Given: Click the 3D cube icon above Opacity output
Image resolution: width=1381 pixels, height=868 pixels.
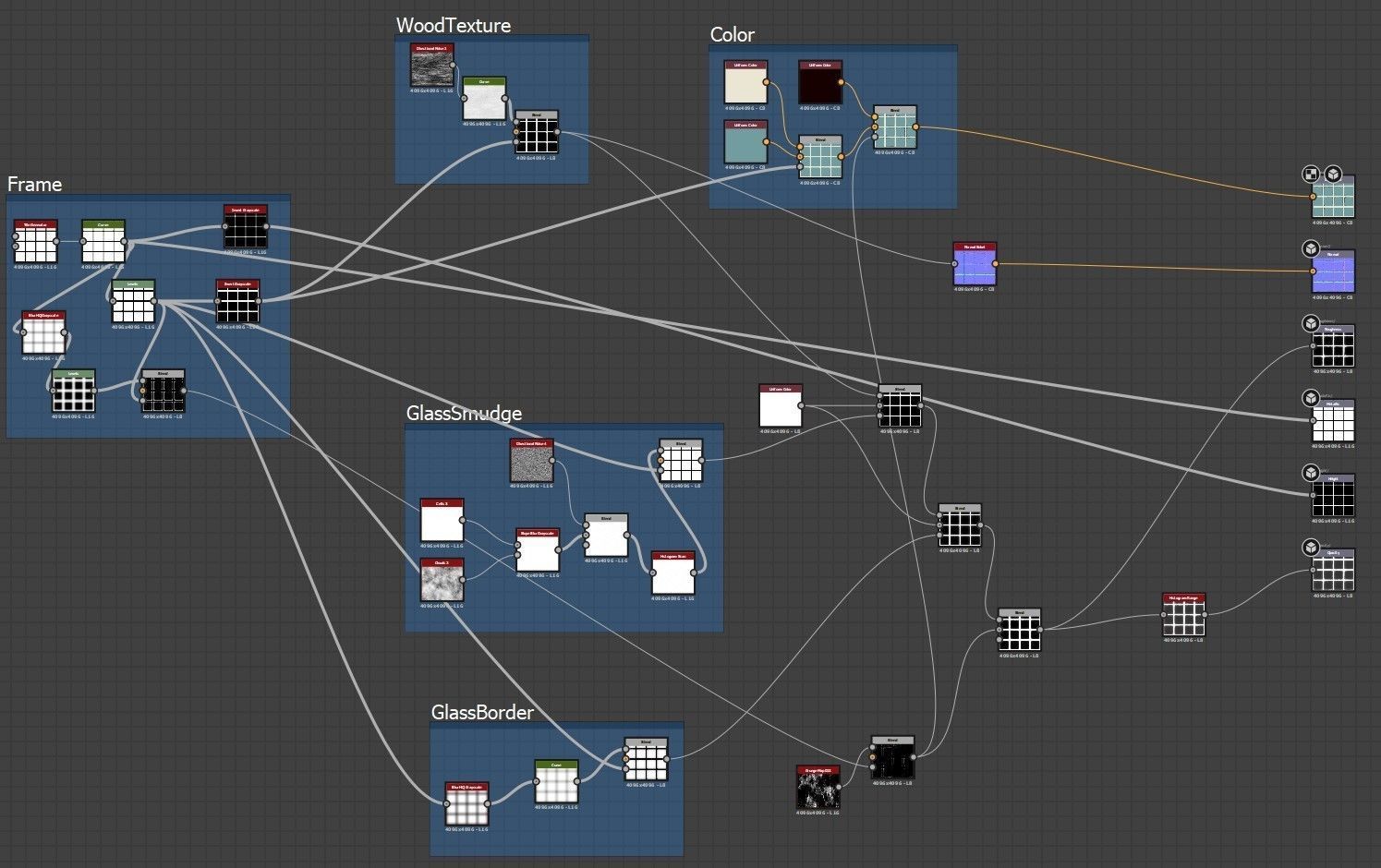Looking at the screenshot, I should point(1311,548).
